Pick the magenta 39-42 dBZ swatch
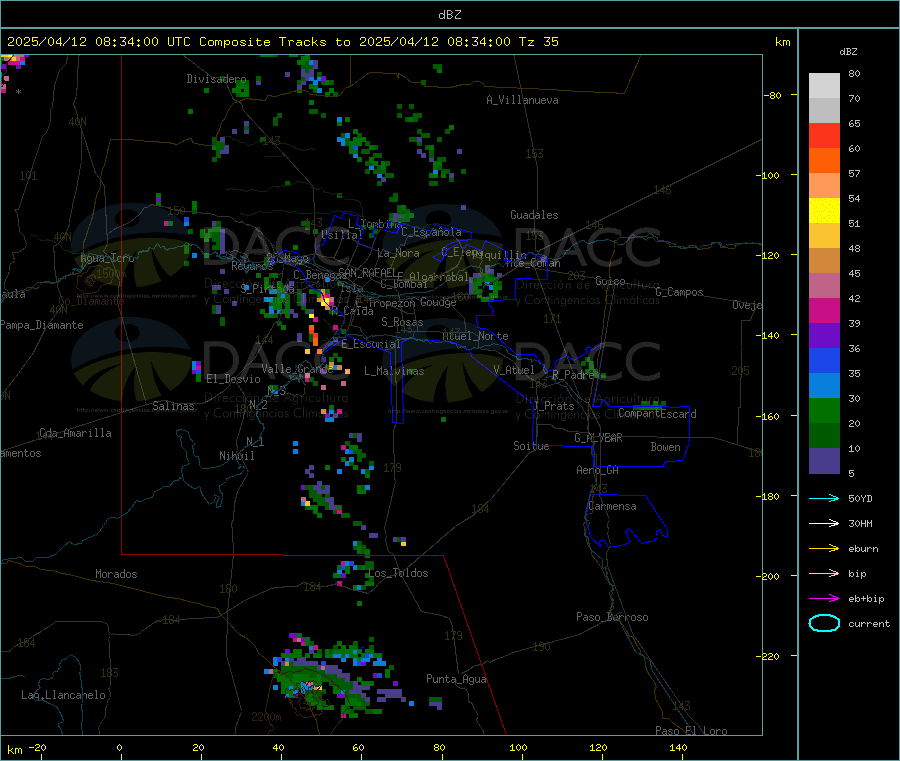Screen dimensions: 900x761 click(824, 310)
